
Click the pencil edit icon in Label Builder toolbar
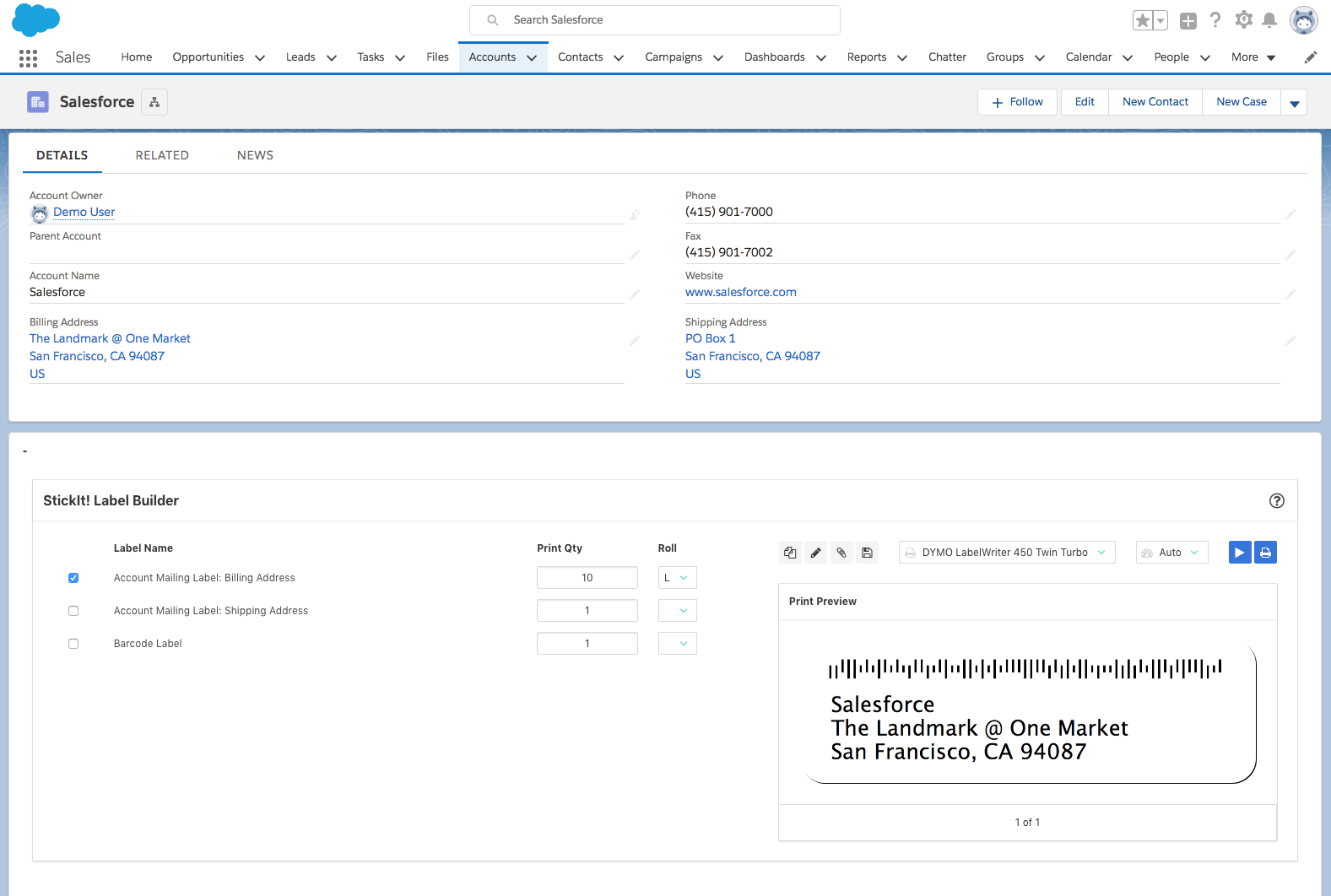pos(816,553)
